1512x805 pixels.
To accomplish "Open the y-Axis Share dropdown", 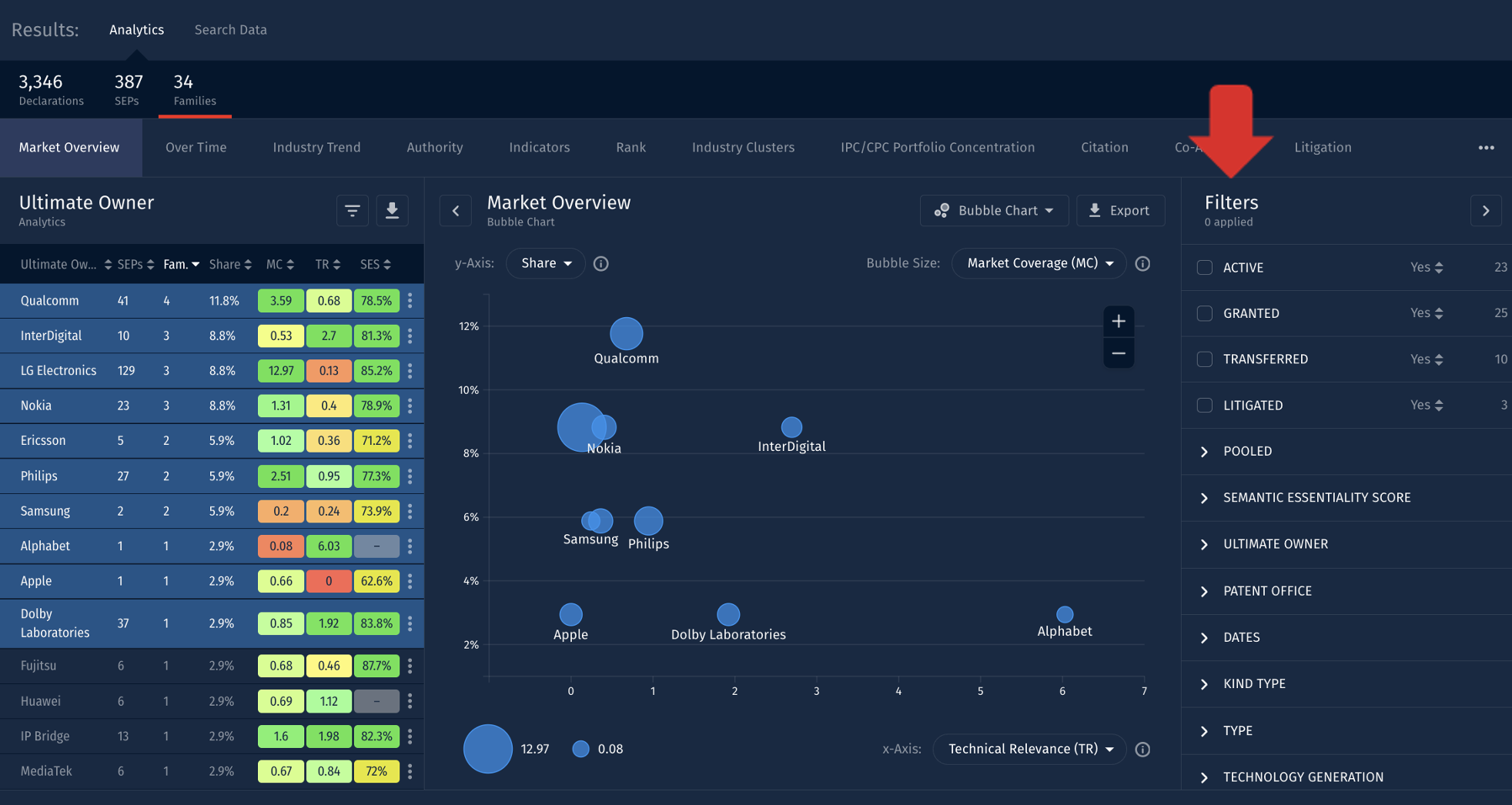I will pyautogui.click(x=546, y=263).
